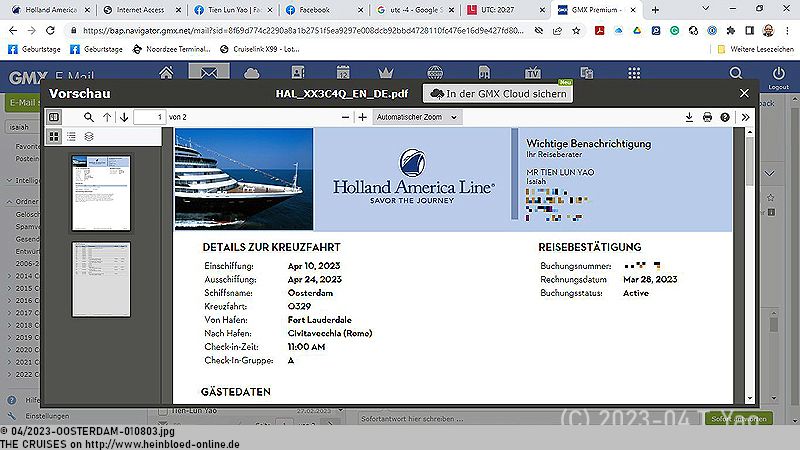Expand the 2022 mail folder
The width and height of the screenshot is (800, 450).
click(9, 374)
